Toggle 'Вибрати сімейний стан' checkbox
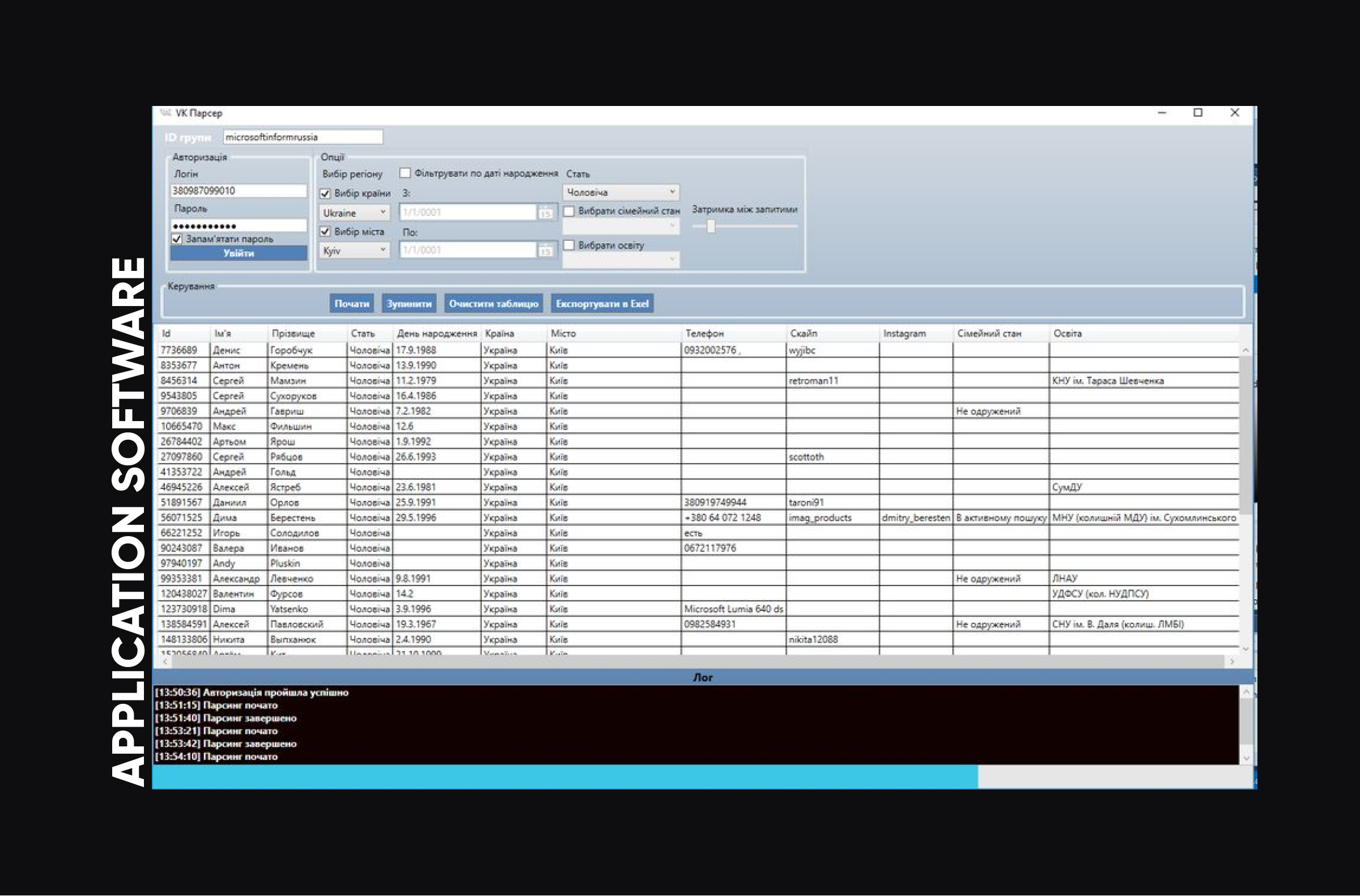Screen dimensions: 1360x896 coord(569,211)
